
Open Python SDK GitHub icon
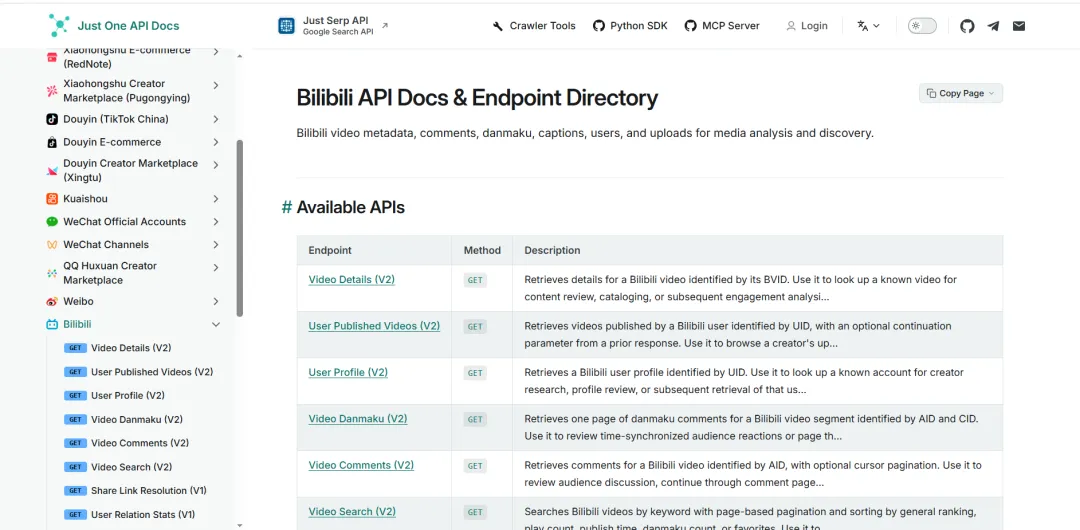tap(598, 26)
